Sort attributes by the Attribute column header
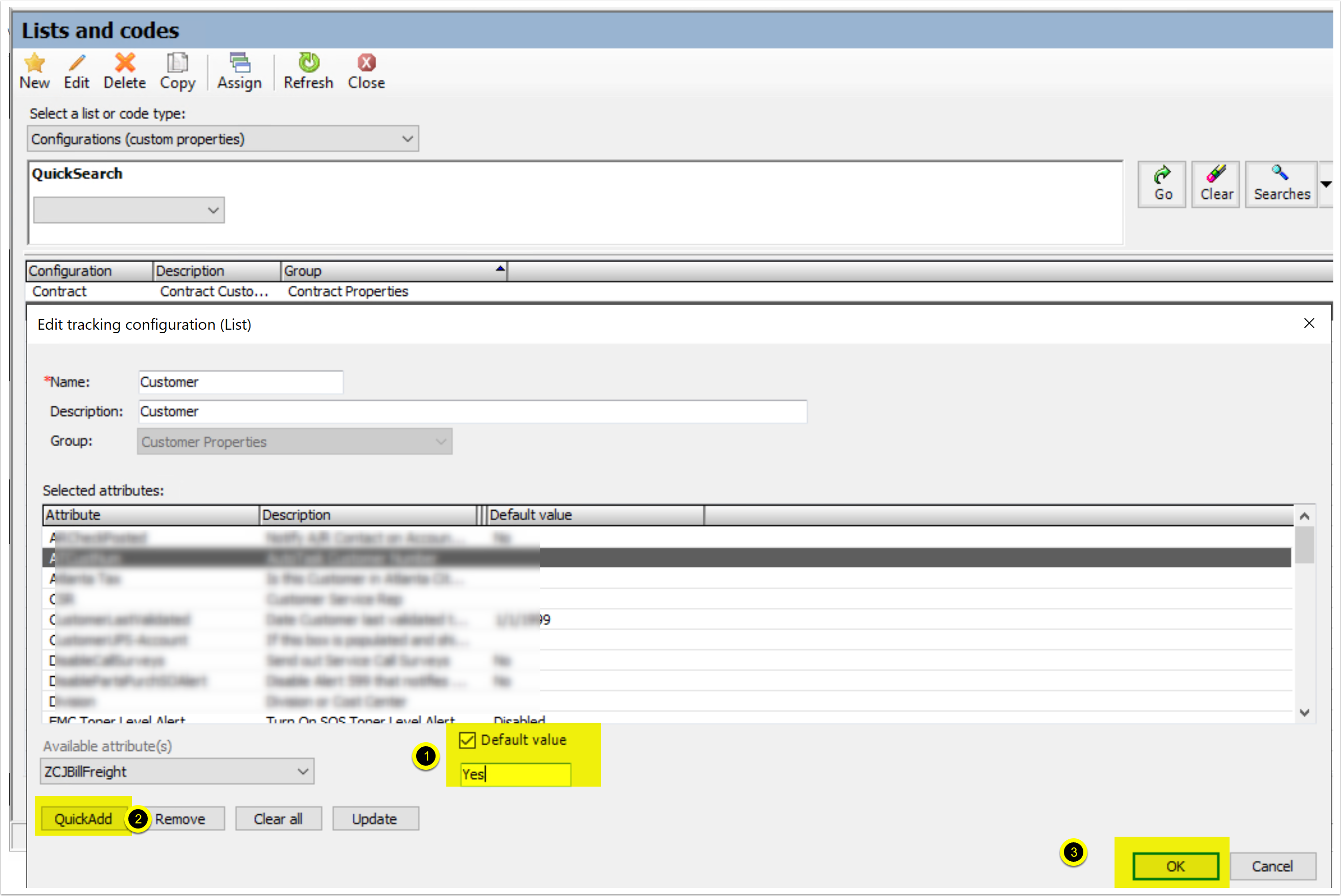The width and height of the screenshot is (1341, 896). 151,515
